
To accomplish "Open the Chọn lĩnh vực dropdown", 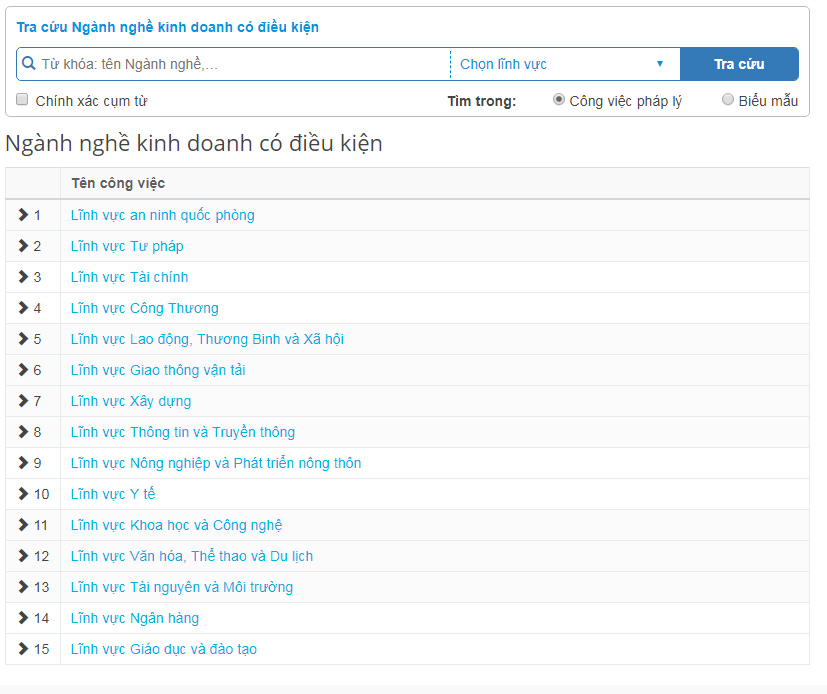I will (x=565, y=64).
